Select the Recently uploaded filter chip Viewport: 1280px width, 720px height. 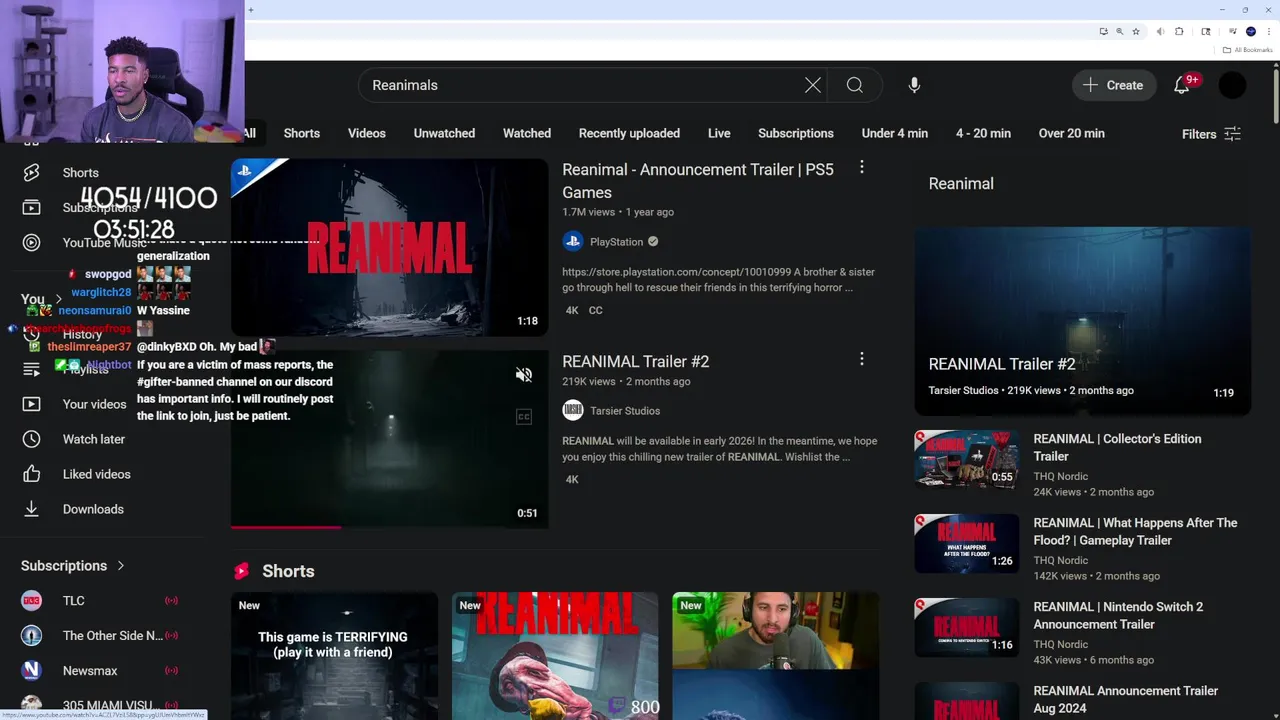[629, 133]
